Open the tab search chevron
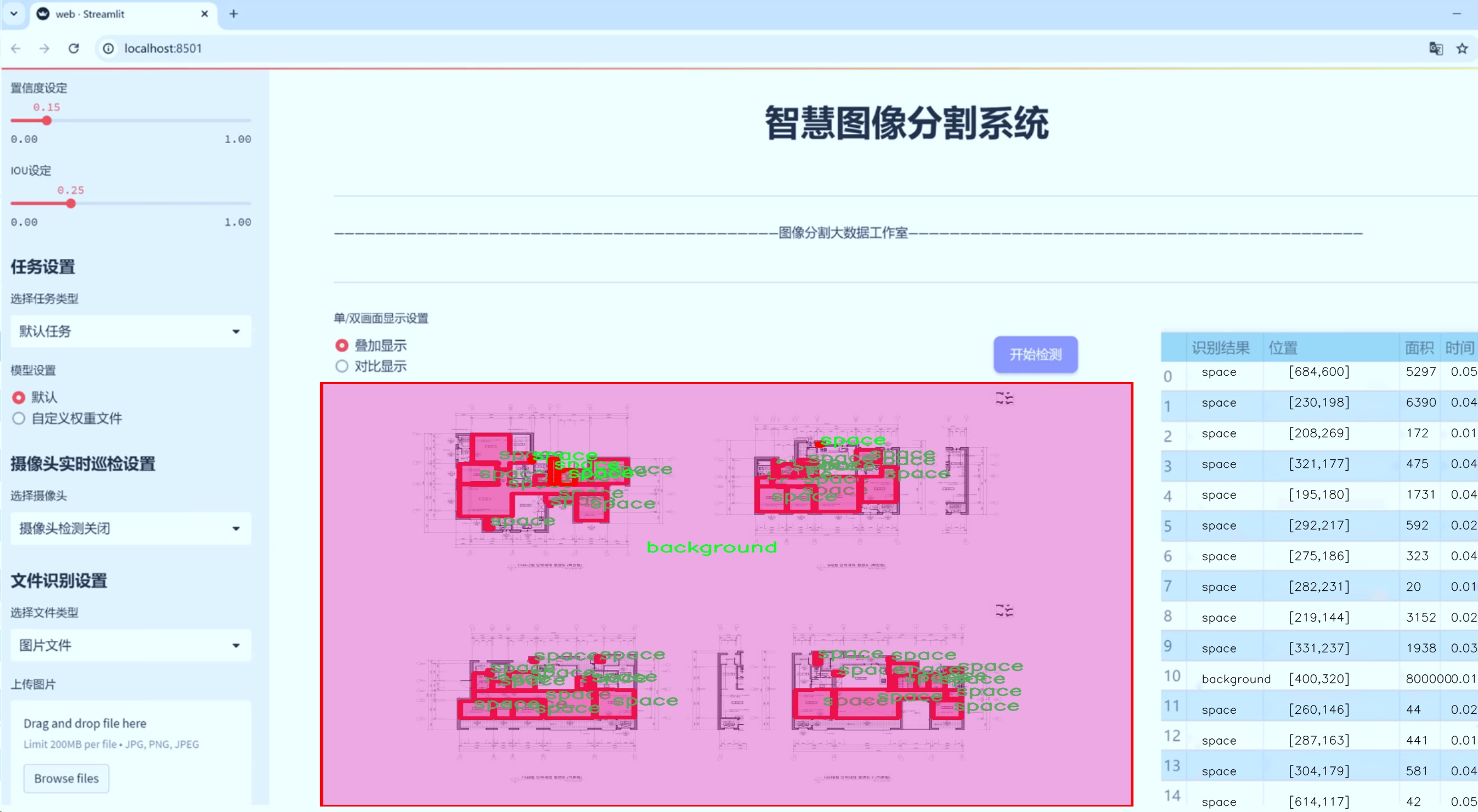Screen dimensions: 1478x812 14,14
